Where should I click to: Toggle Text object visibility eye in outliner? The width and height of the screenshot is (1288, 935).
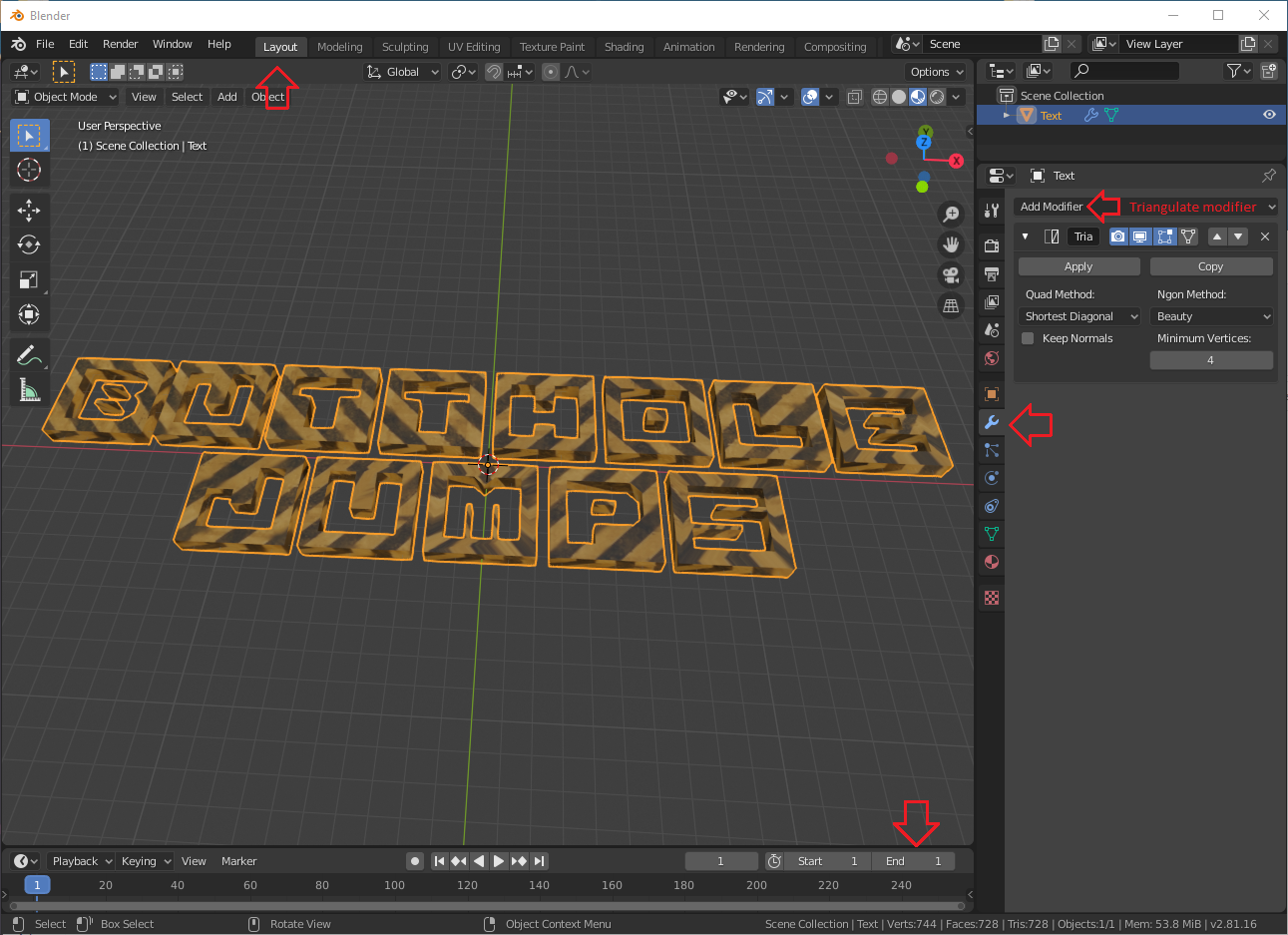point(1269,115)
